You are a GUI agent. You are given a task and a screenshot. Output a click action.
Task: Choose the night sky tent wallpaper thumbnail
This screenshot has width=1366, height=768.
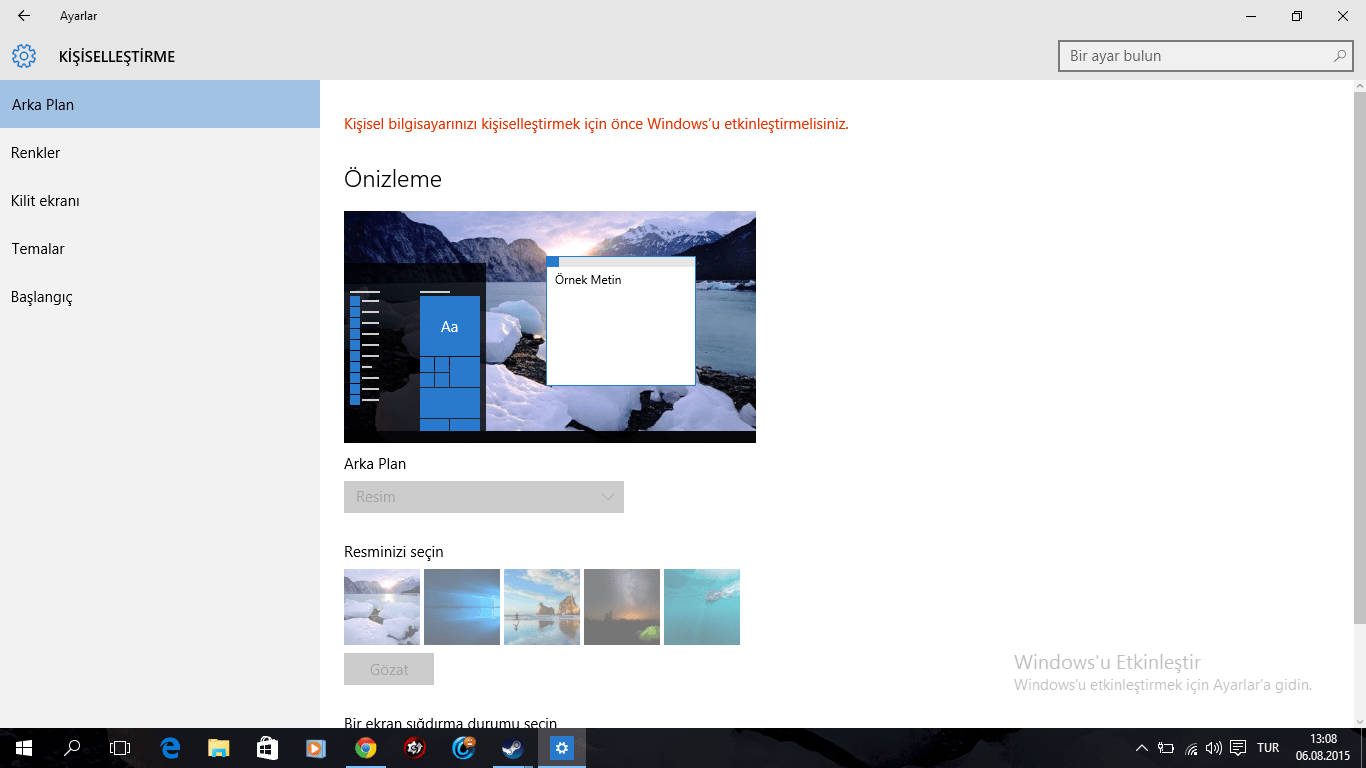[x=622, y=607]
